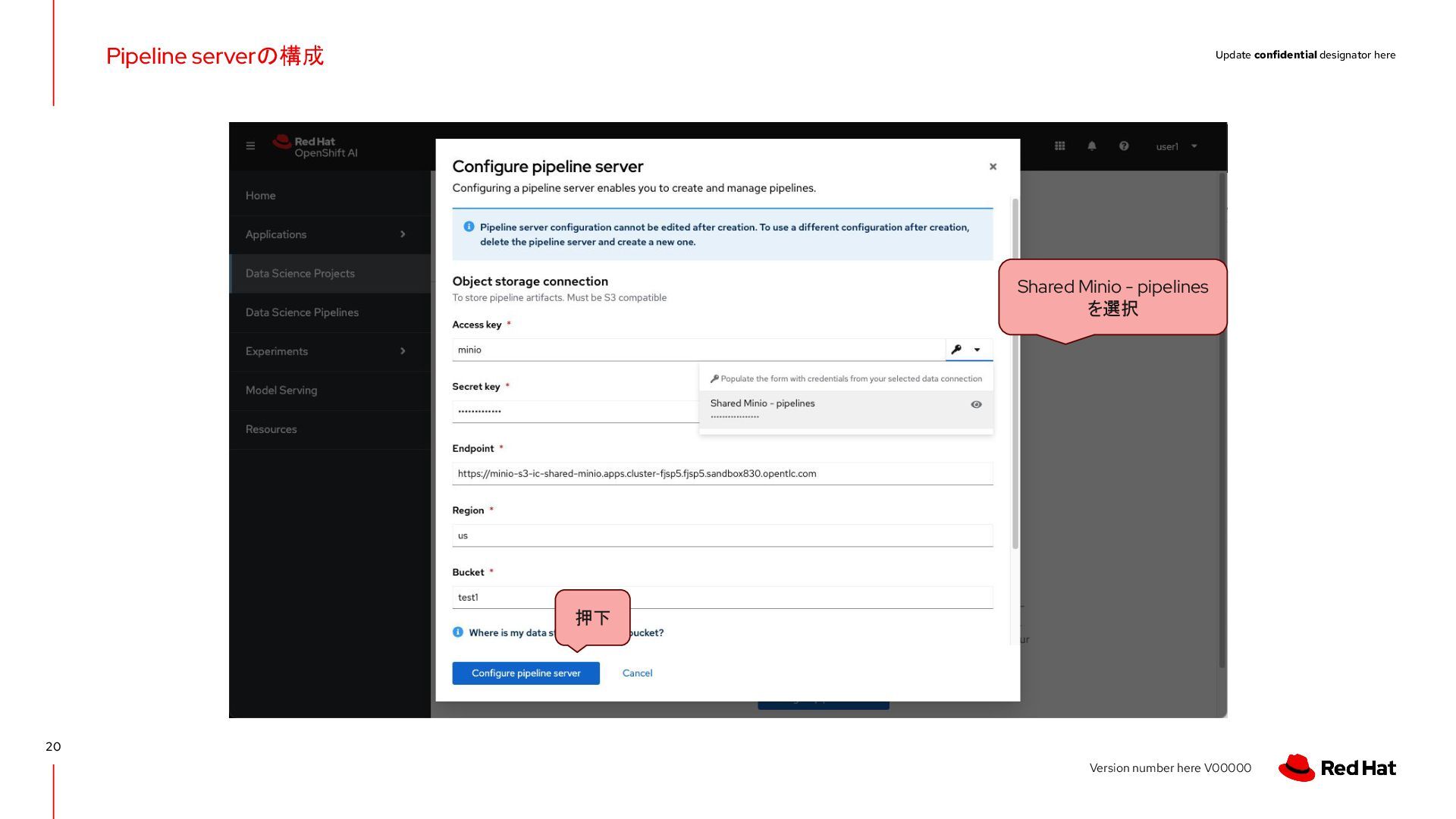Click the Access key input field
Screen dimensions: 1456x819
[x=698, y=350]
